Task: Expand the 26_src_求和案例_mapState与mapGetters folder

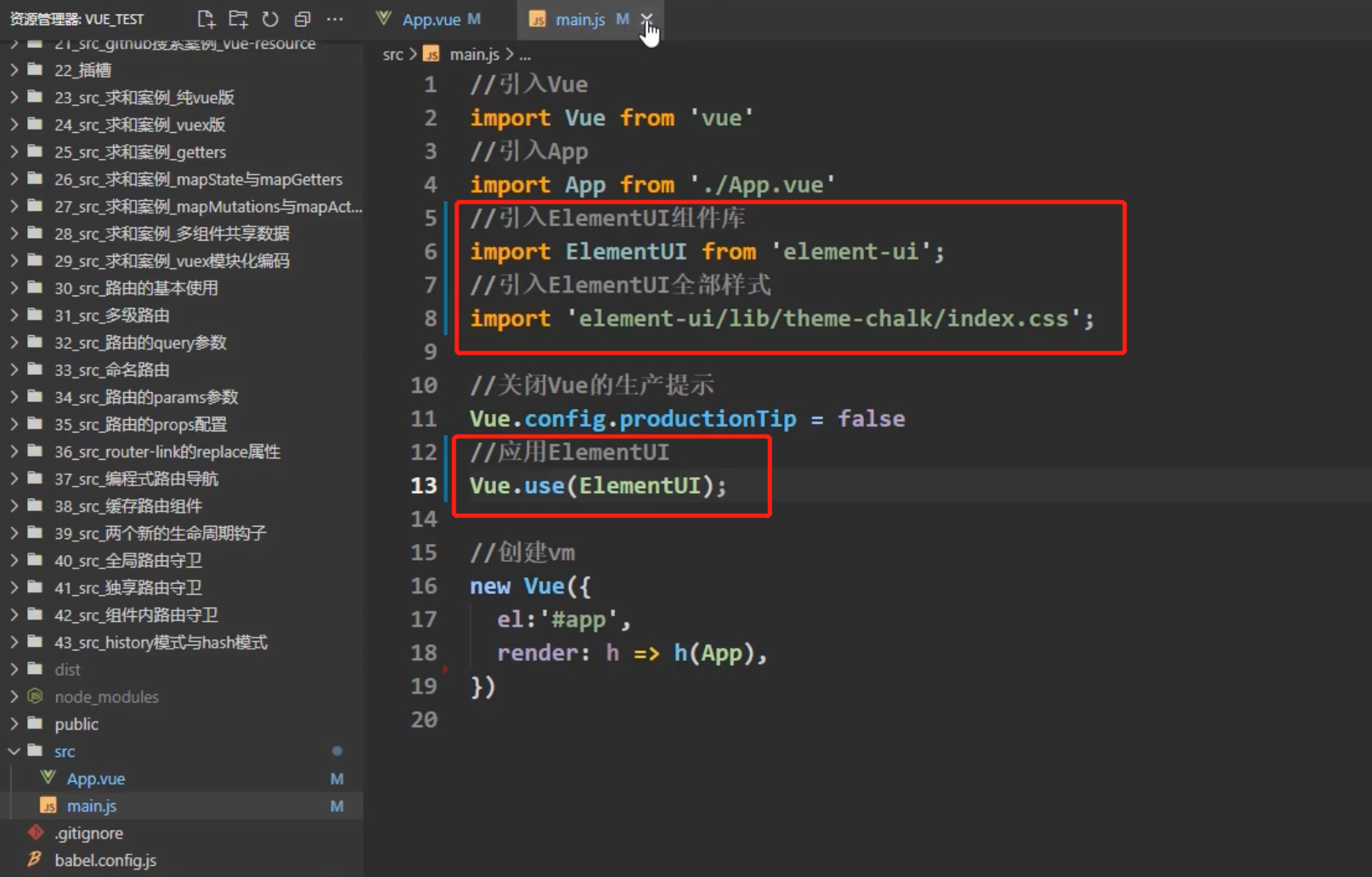Action: point(14,179)
